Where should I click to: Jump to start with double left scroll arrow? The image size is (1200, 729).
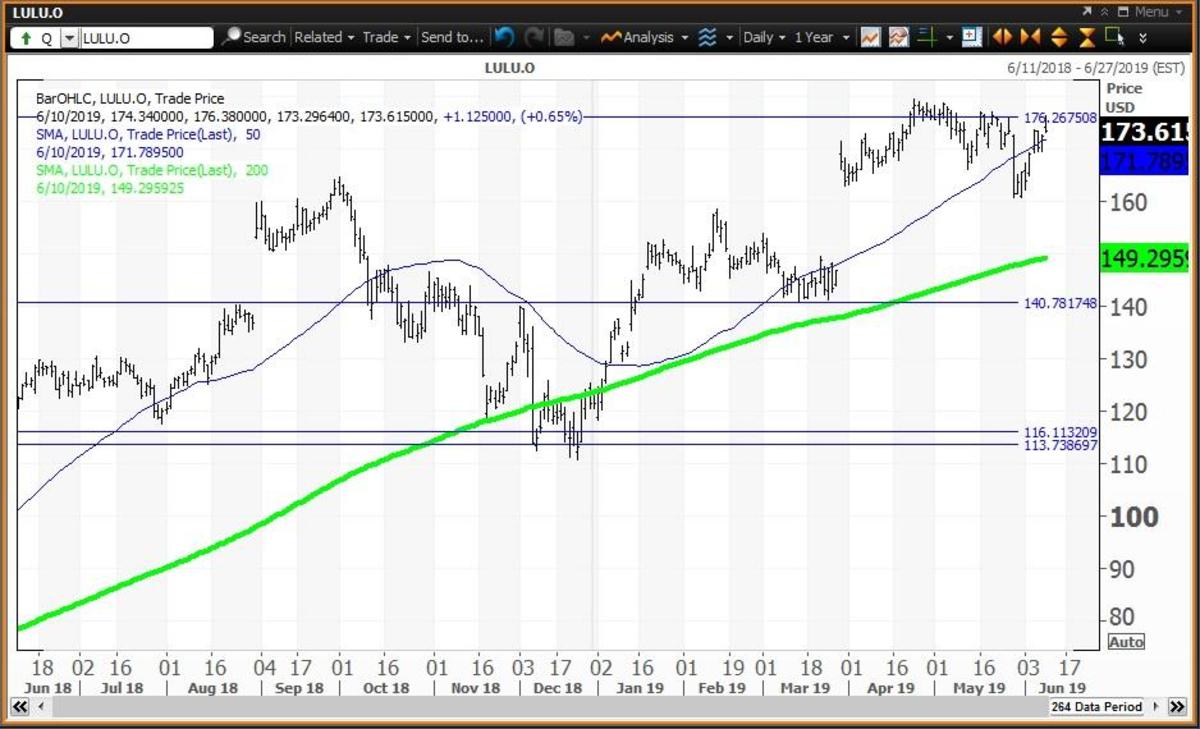(19, 707)
